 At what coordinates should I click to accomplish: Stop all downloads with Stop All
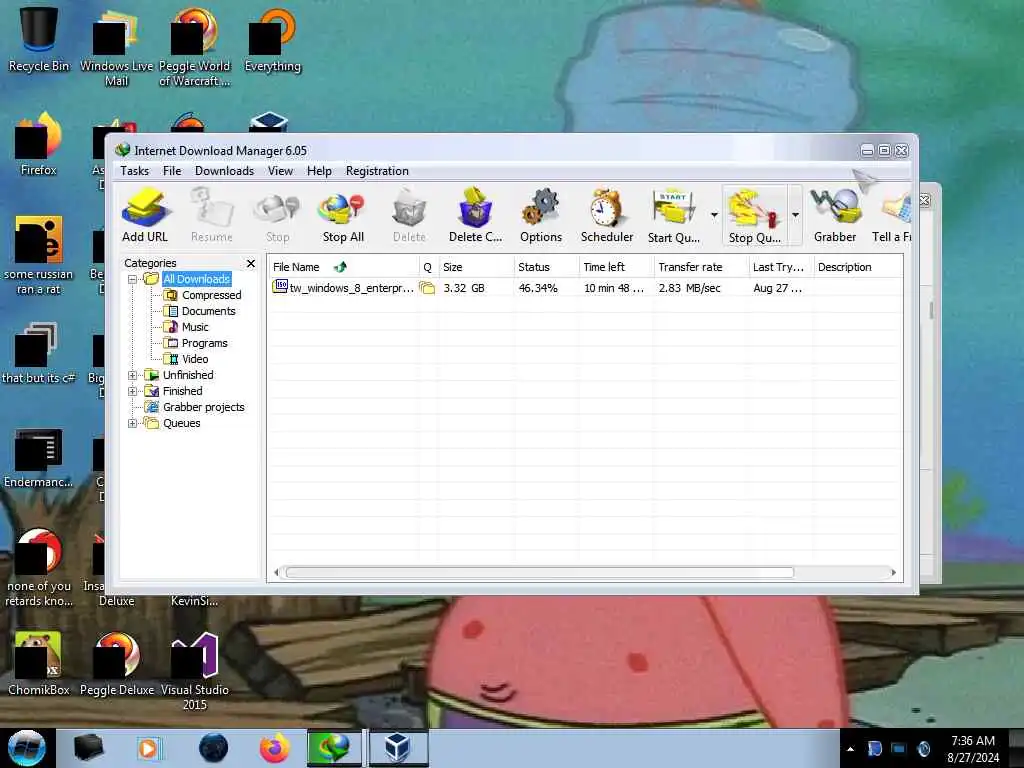[343, 216]
